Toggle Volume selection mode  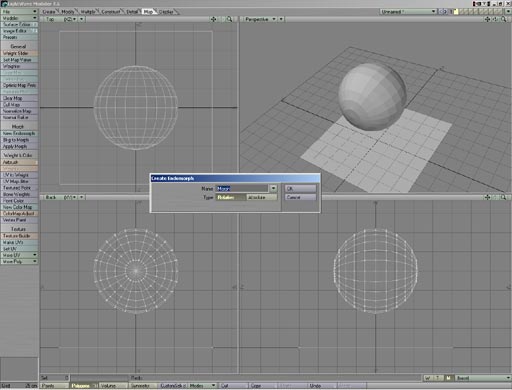(114, 386)
